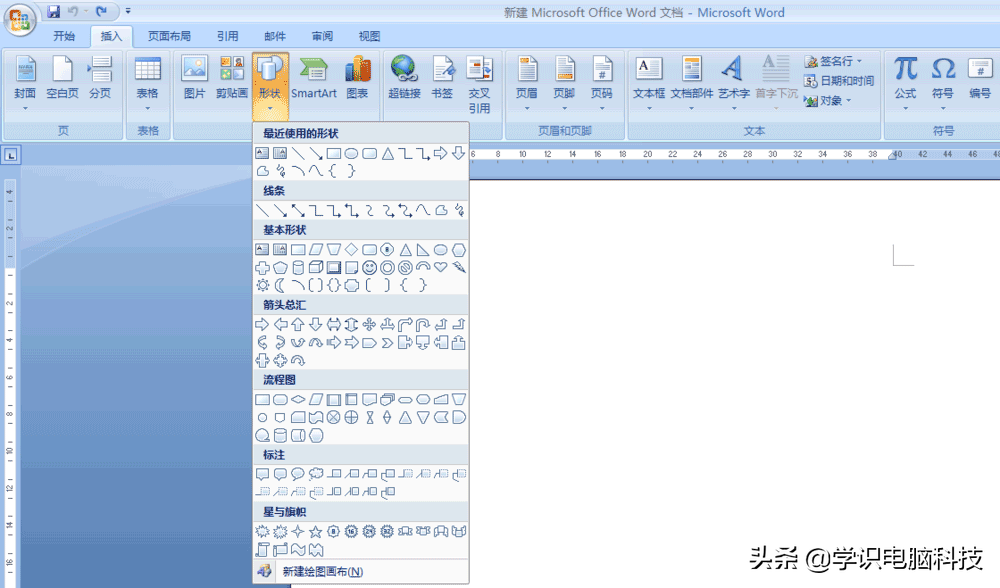Open the 艺术字 WordArt gallery
1000x588 pixels.
point(733,84)
